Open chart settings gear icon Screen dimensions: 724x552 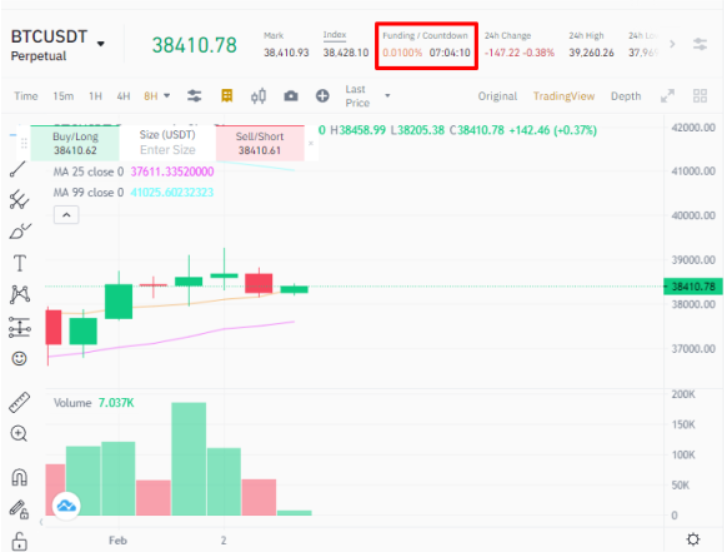click(x=693, y=539)
